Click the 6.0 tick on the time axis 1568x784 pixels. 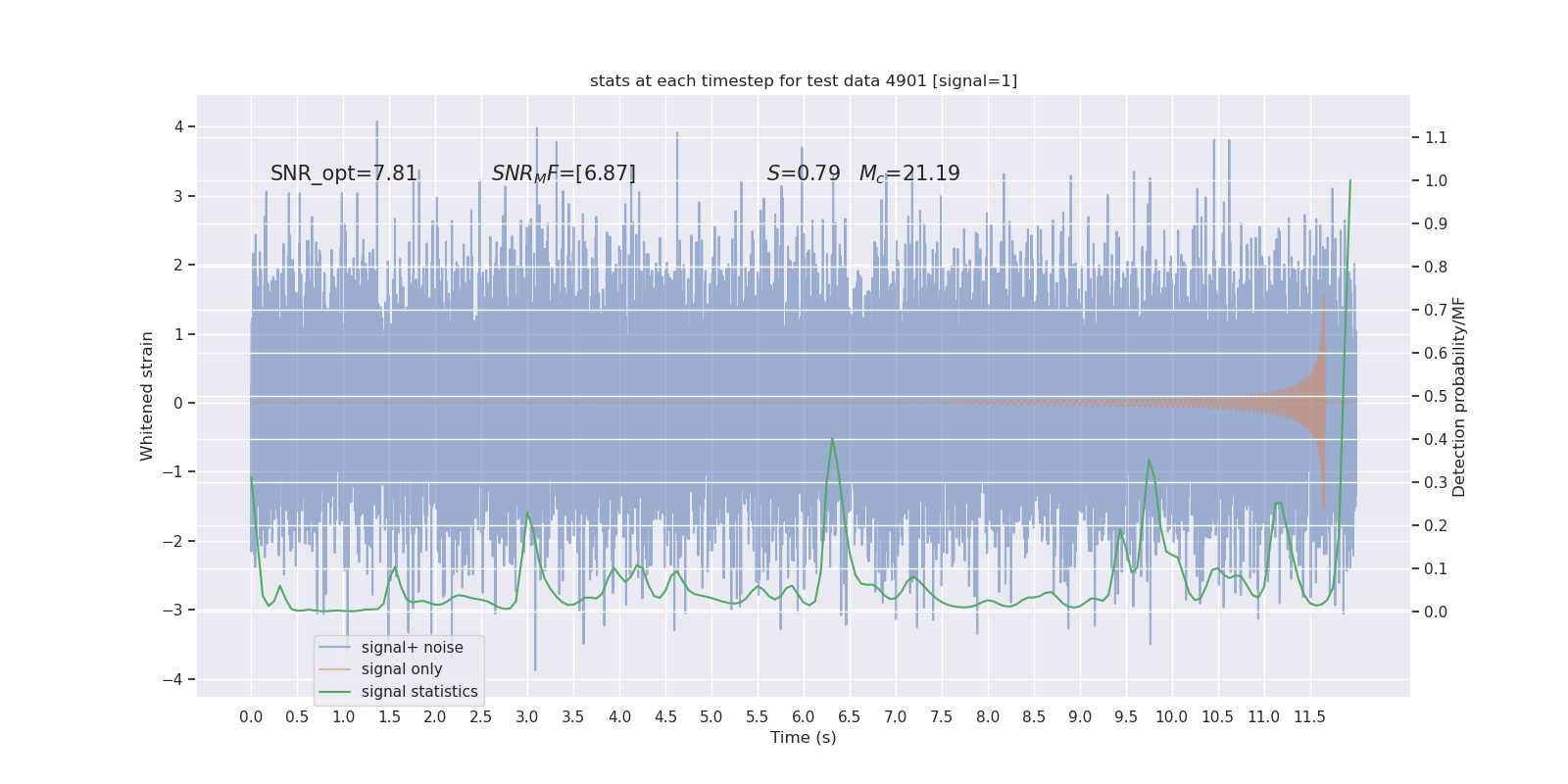tap(804, 716)
